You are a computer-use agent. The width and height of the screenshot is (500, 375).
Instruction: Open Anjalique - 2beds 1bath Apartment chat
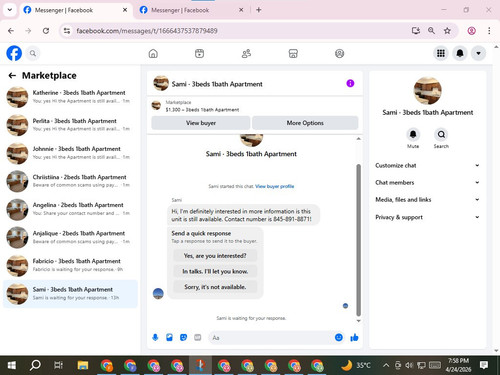(70, 237)
